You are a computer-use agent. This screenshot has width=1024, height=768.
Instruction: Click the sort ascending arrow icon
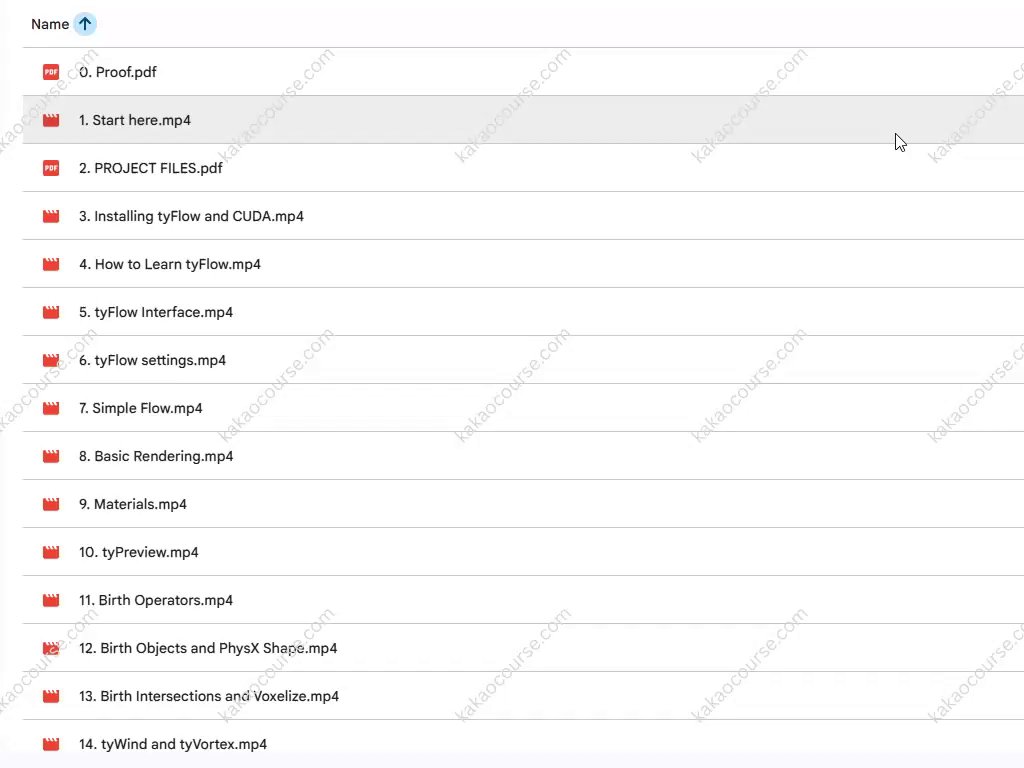pyautogui.click(x=85, y=24)
